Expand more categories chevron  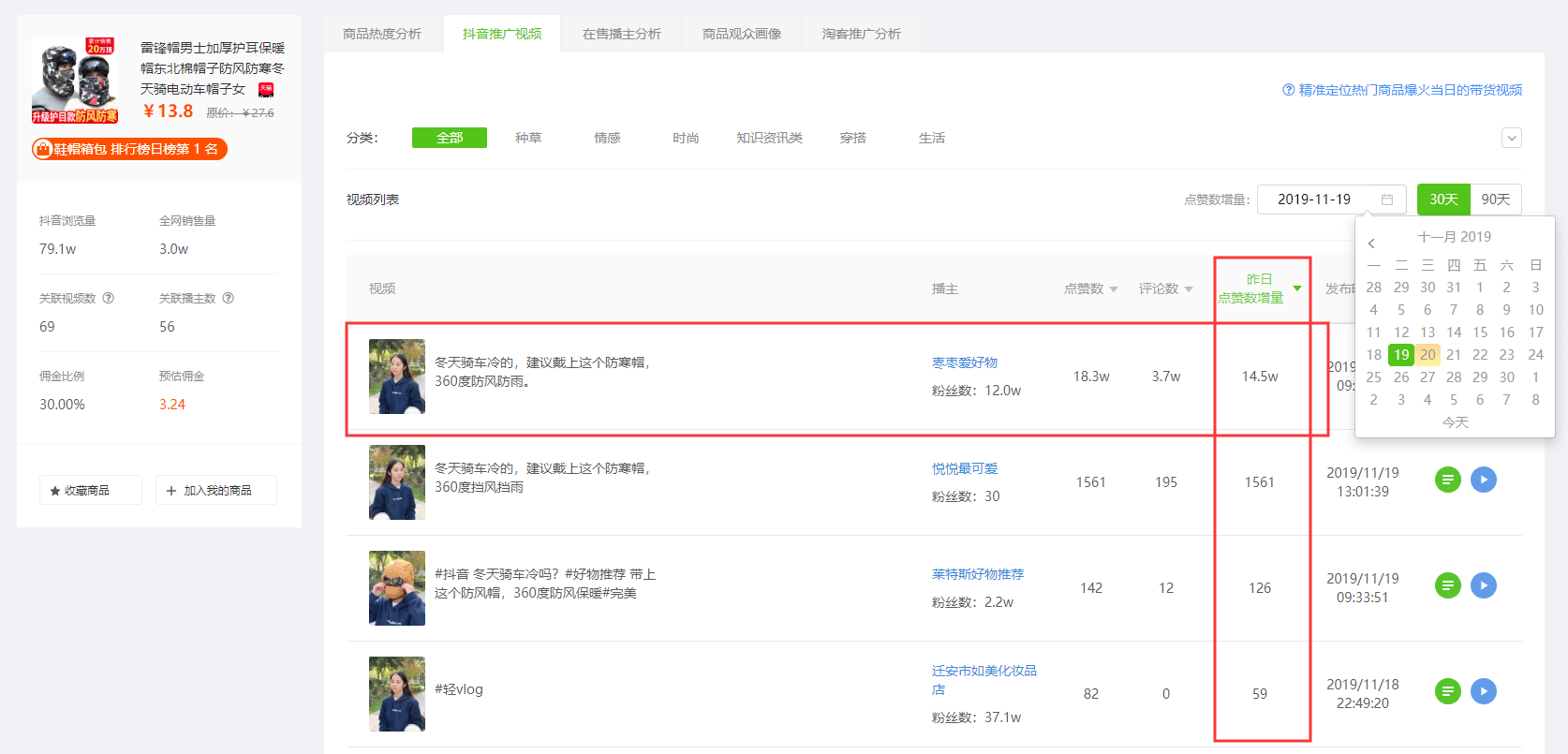pos(1512,138)
